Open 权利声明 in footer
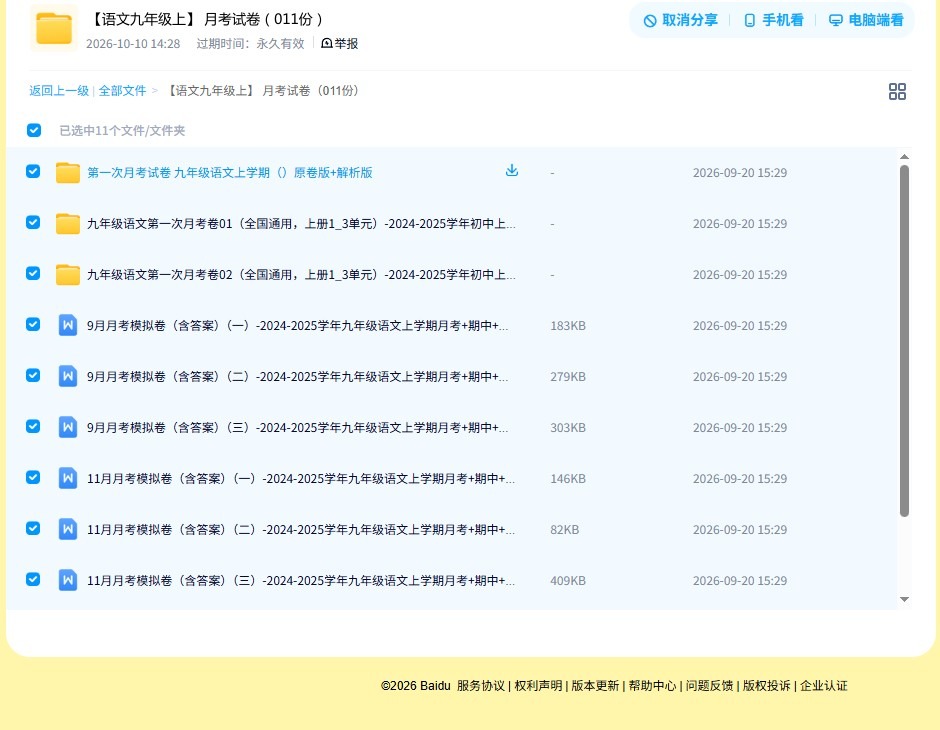The height and width of the screenshot is (730, 940). (538, 685)
